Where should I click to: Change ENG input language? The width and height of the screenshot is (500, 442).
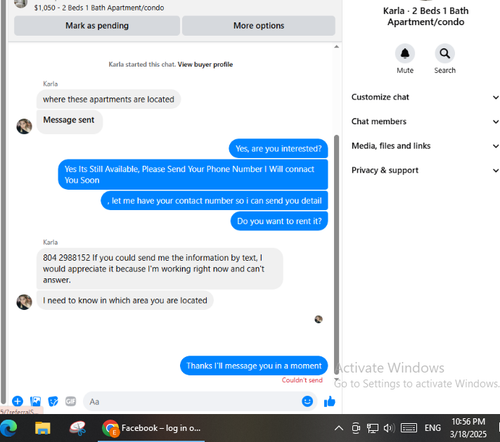433,428
